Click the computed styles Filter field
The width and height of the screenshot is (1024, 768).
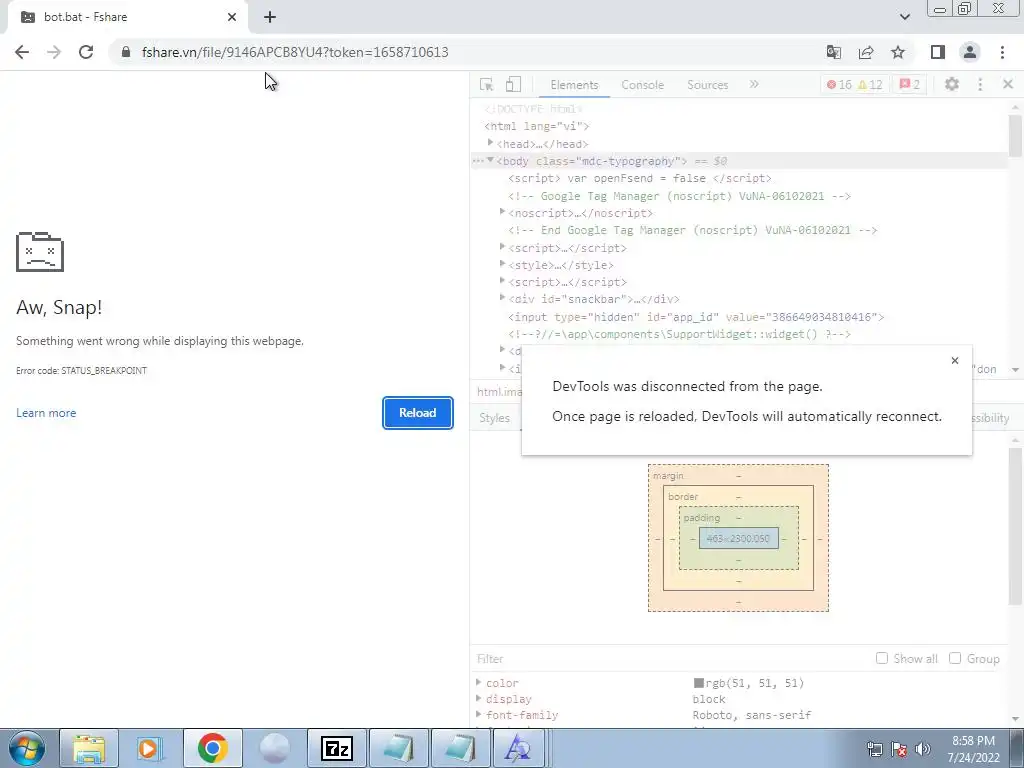(669, 658)
